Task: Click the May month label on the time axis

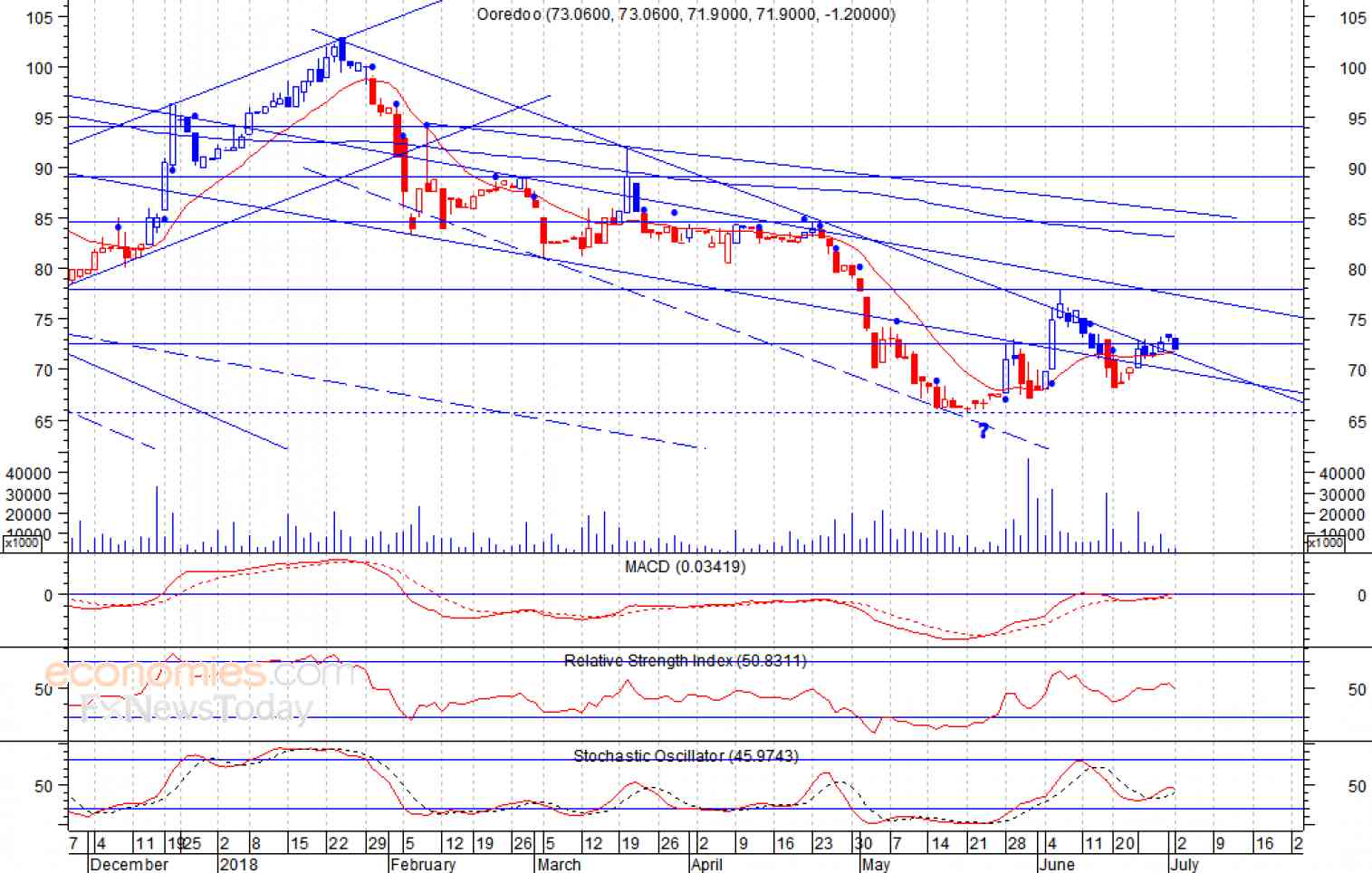Action: tap(875, 864)
